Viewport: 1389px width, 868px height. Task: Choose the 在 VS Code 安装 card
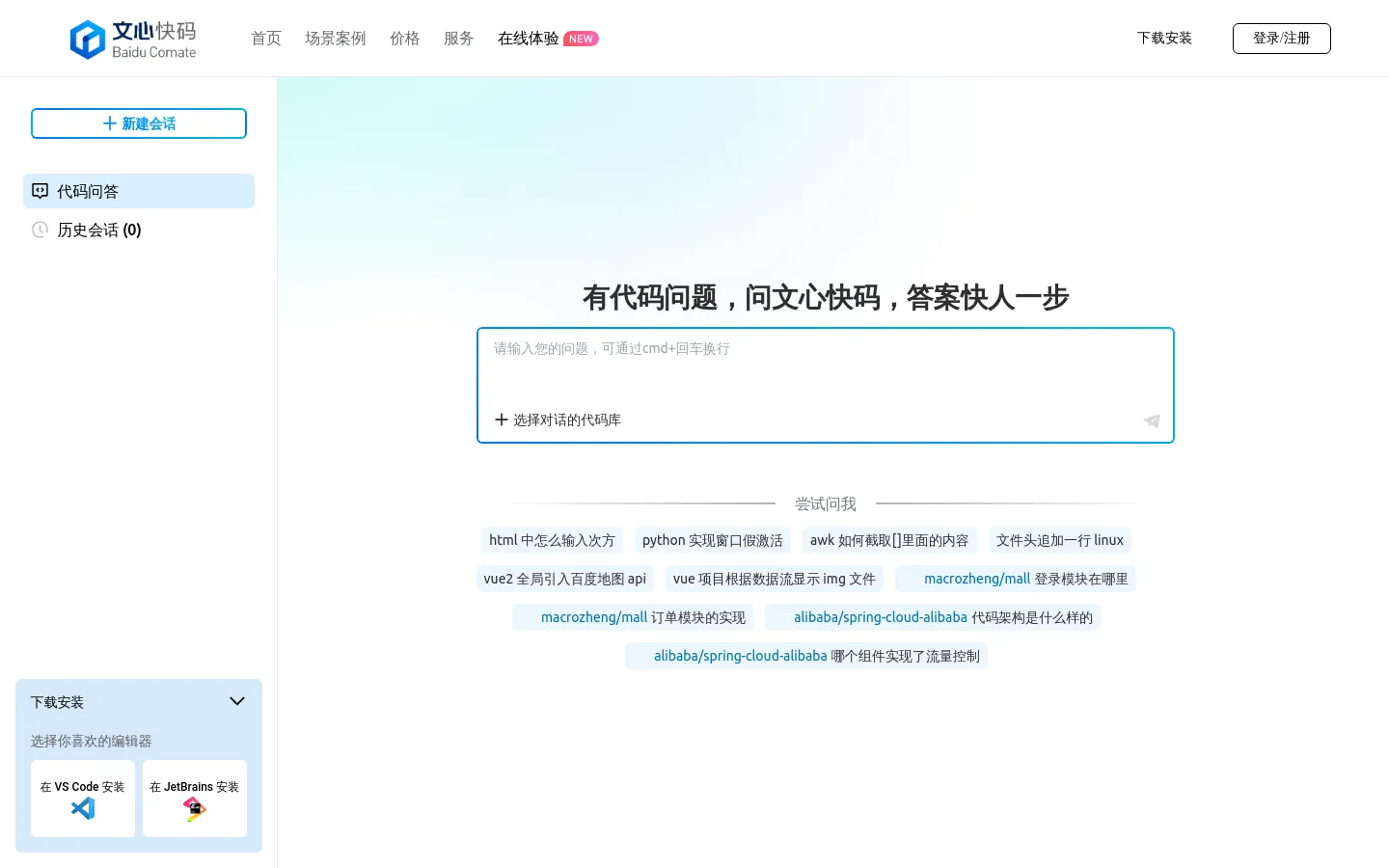point(83,799)
